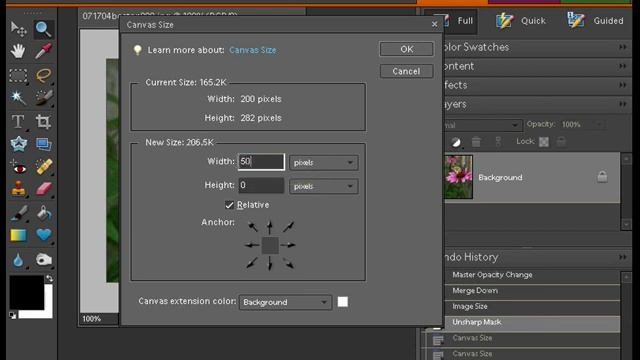
Task: Open the Width units pixels dropdown
Action: point(324,162)
